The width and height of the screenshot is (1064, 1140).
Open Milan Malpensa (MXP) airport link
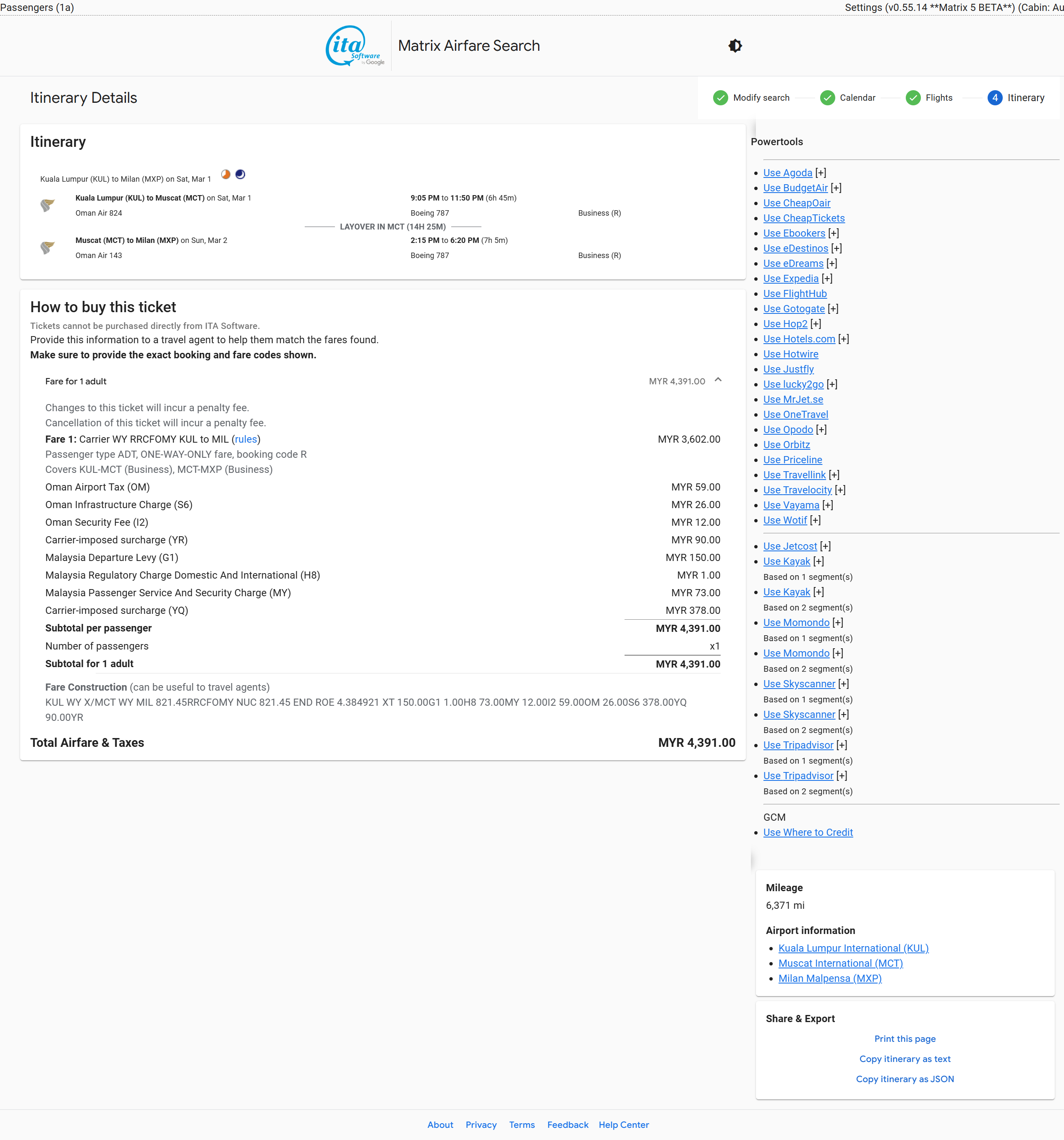click(x=829, y=978)
